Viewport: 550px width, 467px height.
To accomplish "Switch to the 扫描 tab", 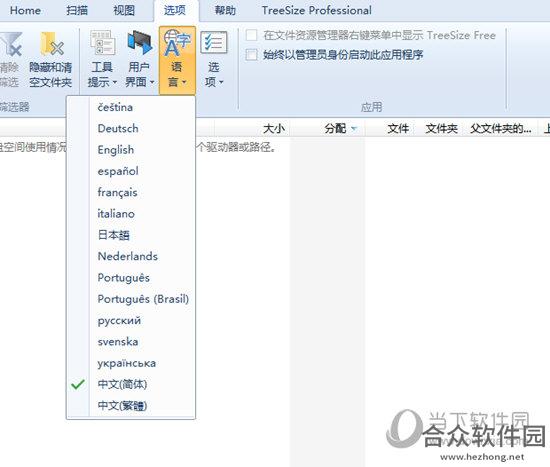I will click(x=77, y=11).
